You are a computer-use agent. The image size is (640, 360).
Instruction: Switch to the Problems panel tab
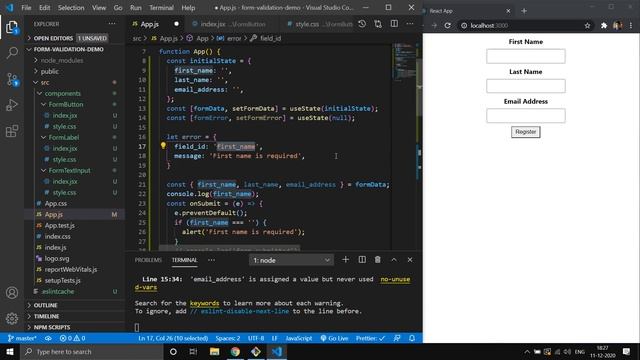tap(148, 260)
